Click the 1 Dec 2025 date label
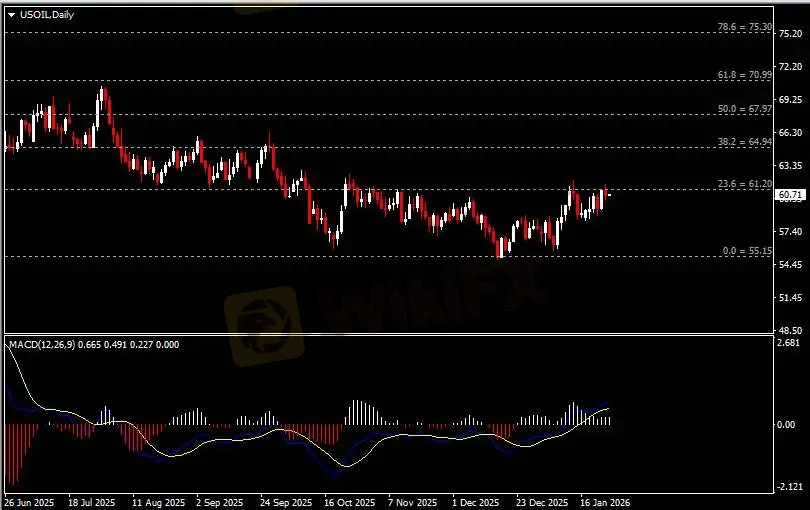Viewport: 810px width, 510px height. point(477,502)
